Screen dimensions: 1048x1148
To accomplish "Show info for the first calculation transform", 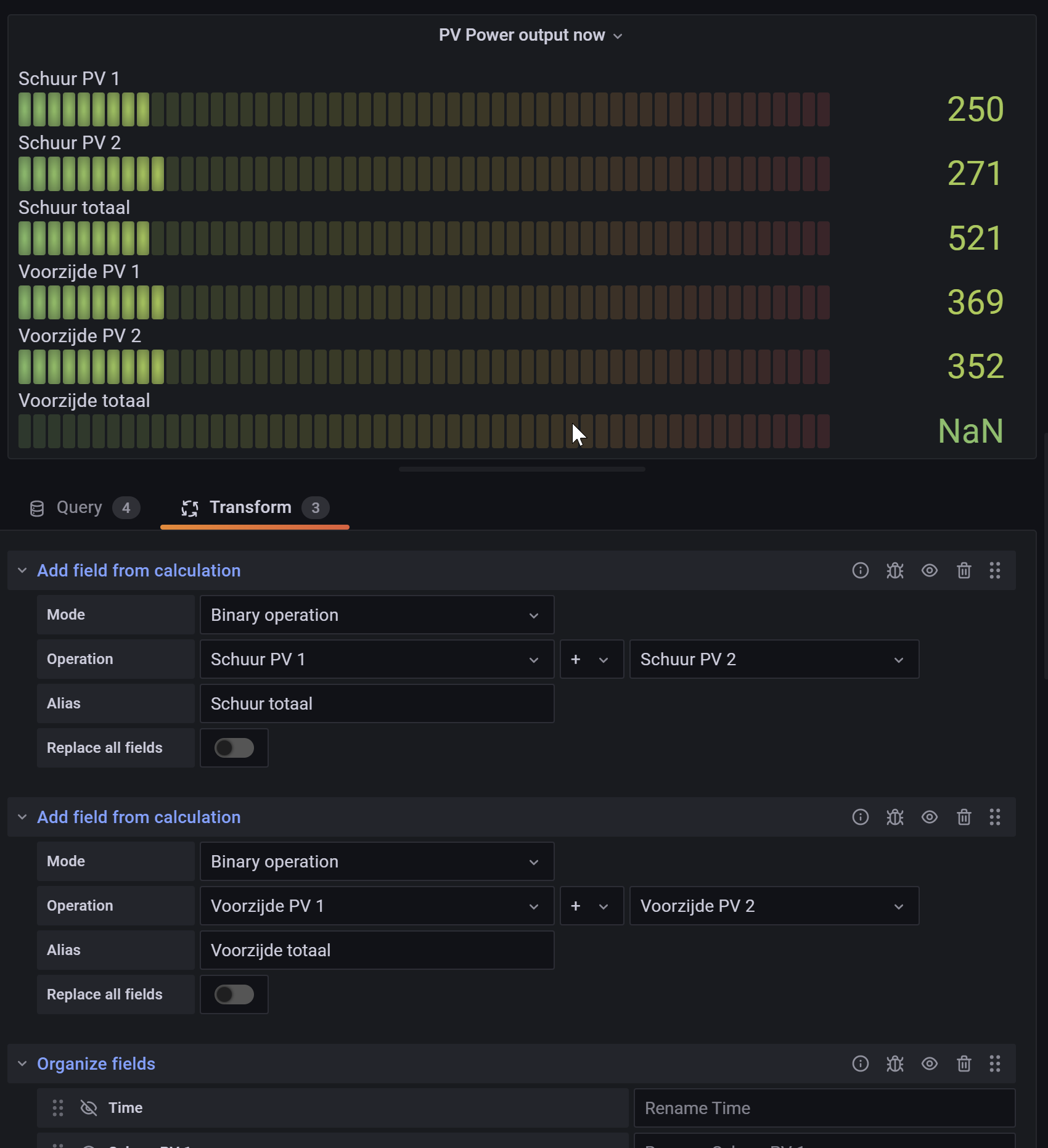I will [x=860, y=570].
